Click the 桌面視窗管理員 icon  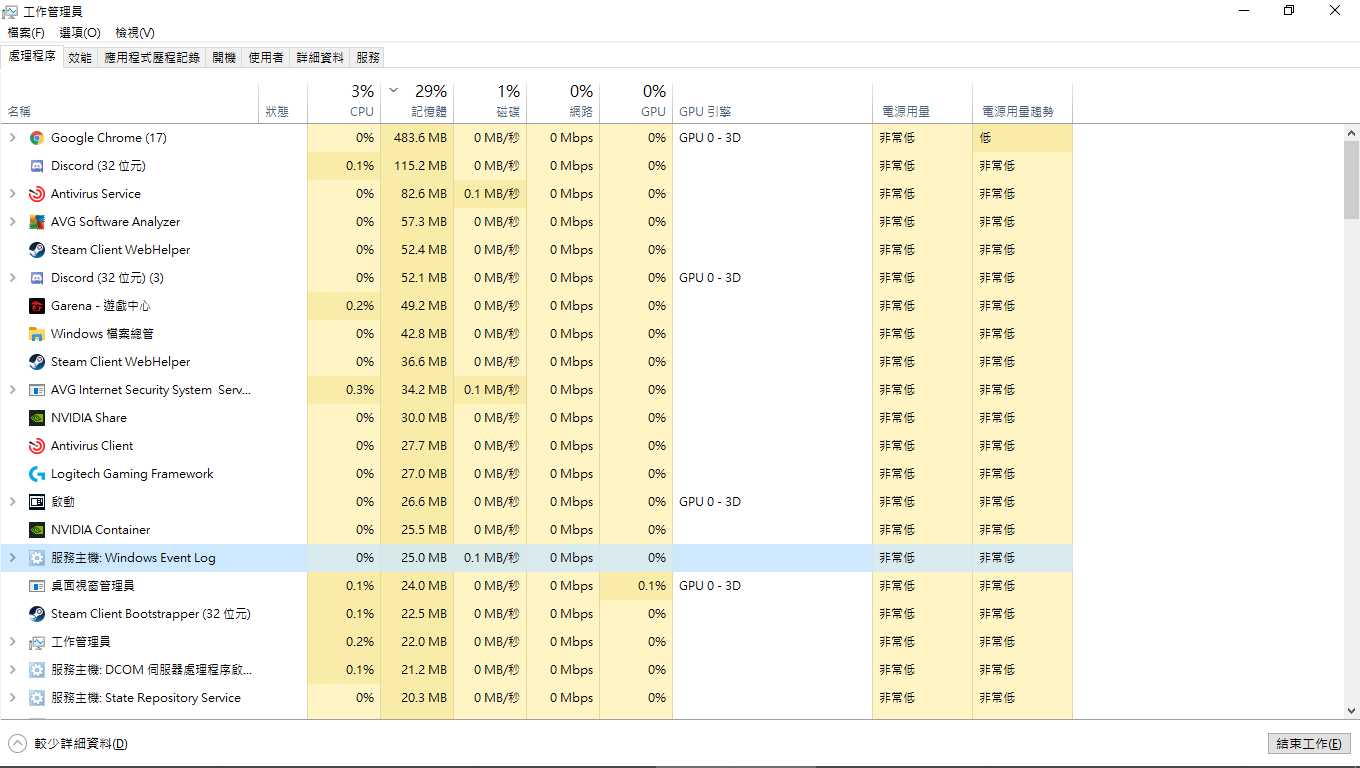pos(37,586)
